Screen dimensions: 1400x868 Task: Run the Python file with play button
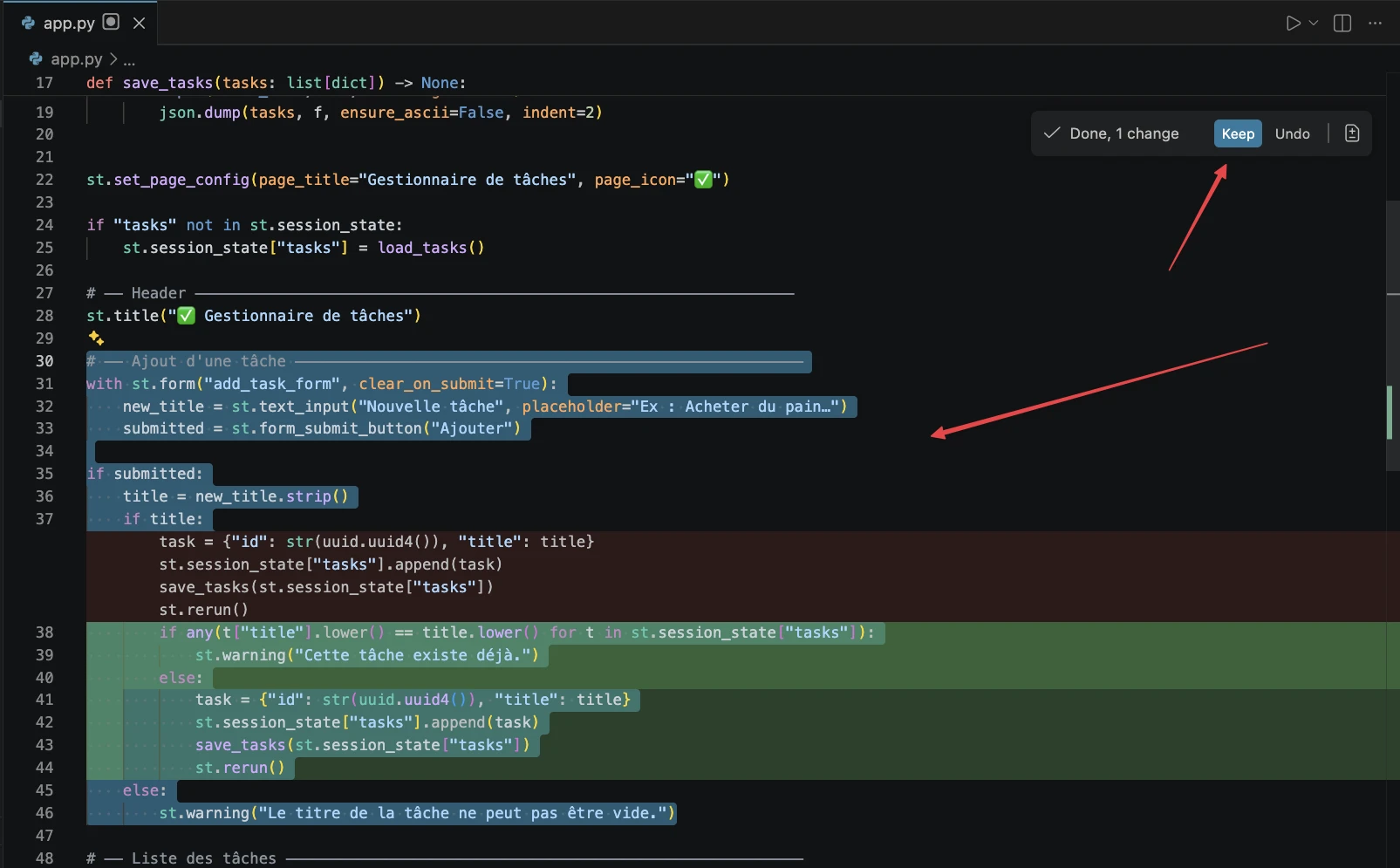(1293, 24)
